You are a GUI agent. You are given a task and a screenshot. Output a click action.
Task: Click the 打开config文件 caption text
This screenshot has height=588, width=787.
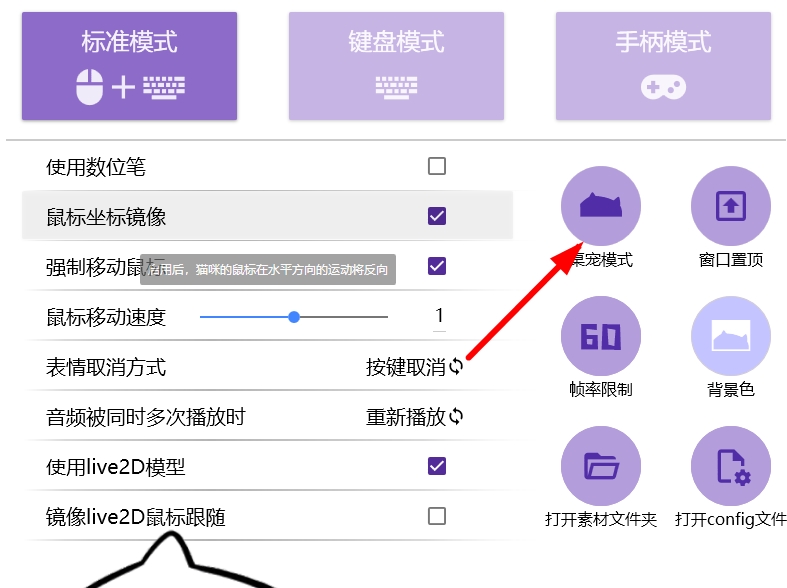(731, 519)
